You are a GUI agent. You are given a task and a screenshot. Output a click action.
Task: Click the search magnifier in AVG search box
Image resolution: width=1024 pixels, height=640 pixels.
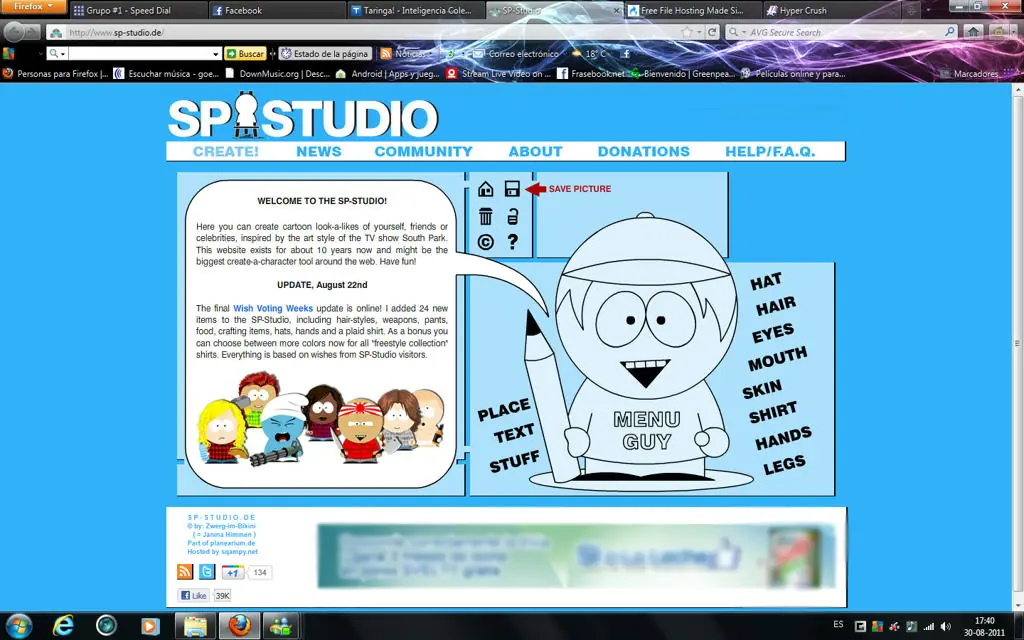pos(950,31)
